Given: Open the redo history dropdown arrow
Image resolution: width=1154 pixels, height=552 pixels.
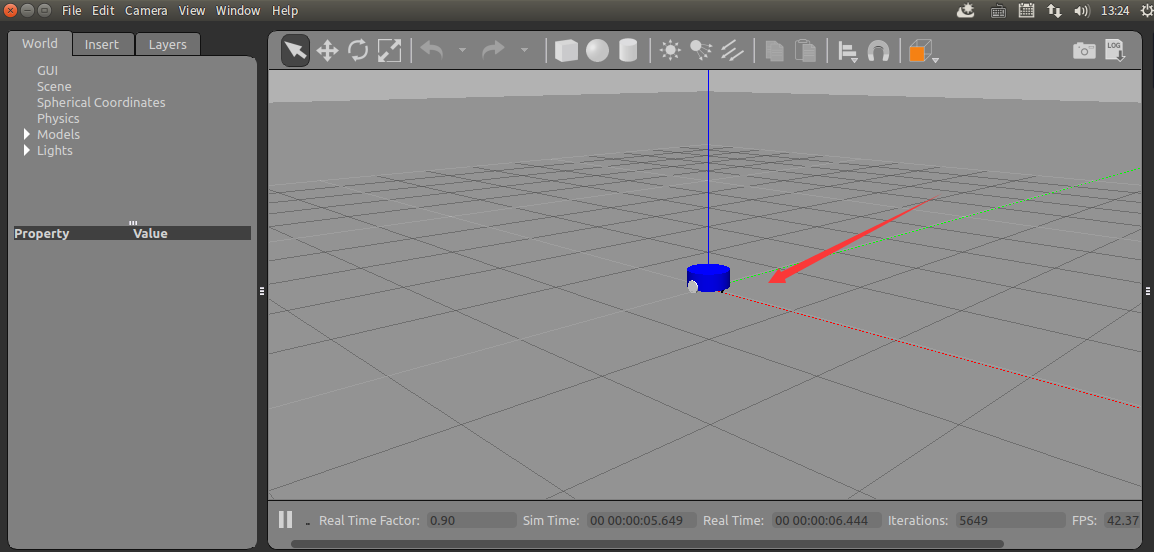Looking at the screenshot, I should click(524, 51).
